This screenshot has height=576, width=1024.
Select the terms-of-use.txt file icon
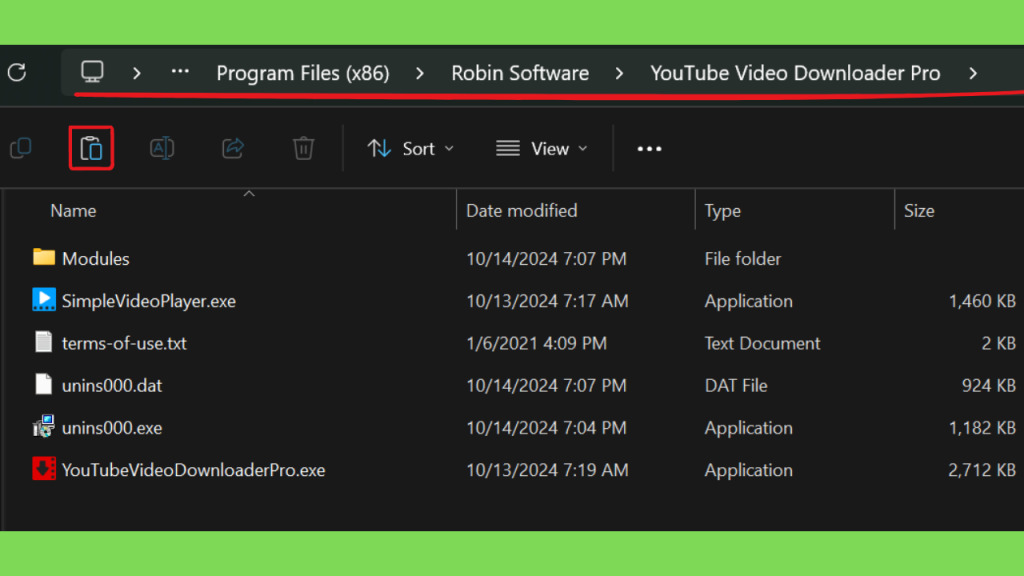[x=44, y=342]
